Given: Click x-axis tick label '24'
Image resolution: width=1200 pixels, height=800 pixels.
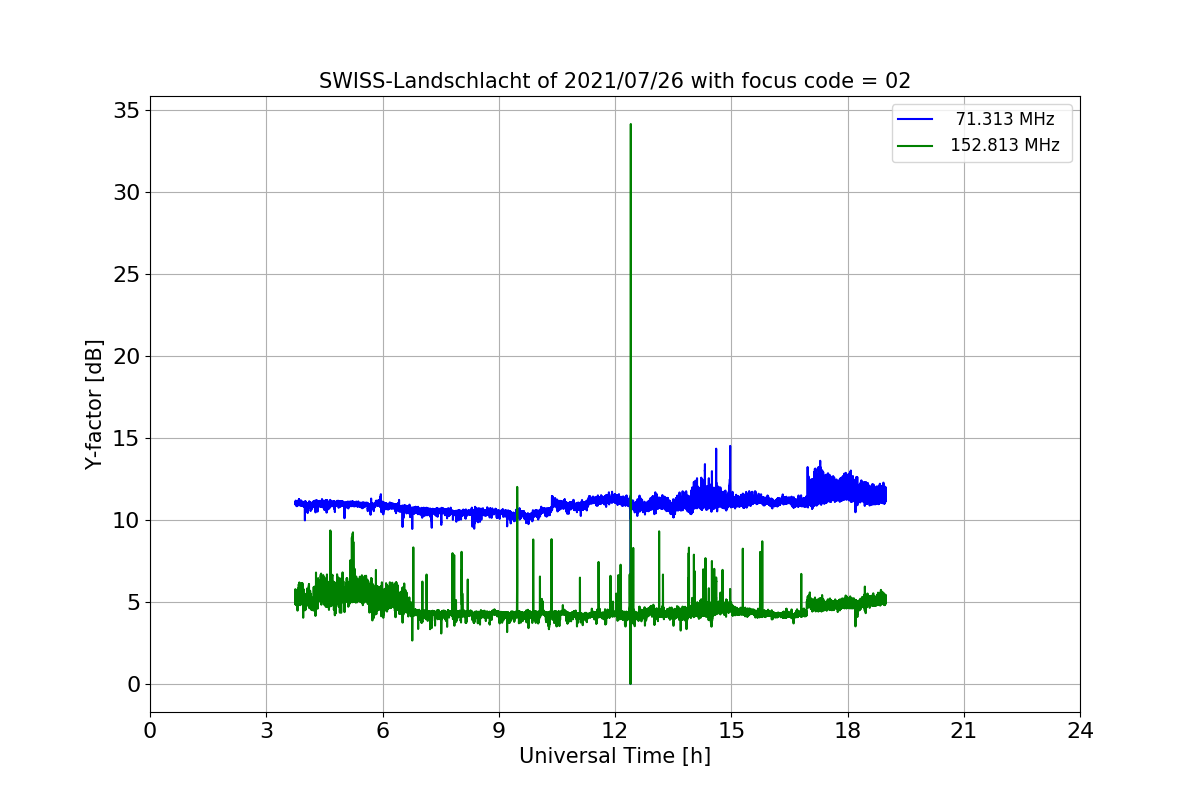Looking at the screenshot, I should (x=1080, y=731).
